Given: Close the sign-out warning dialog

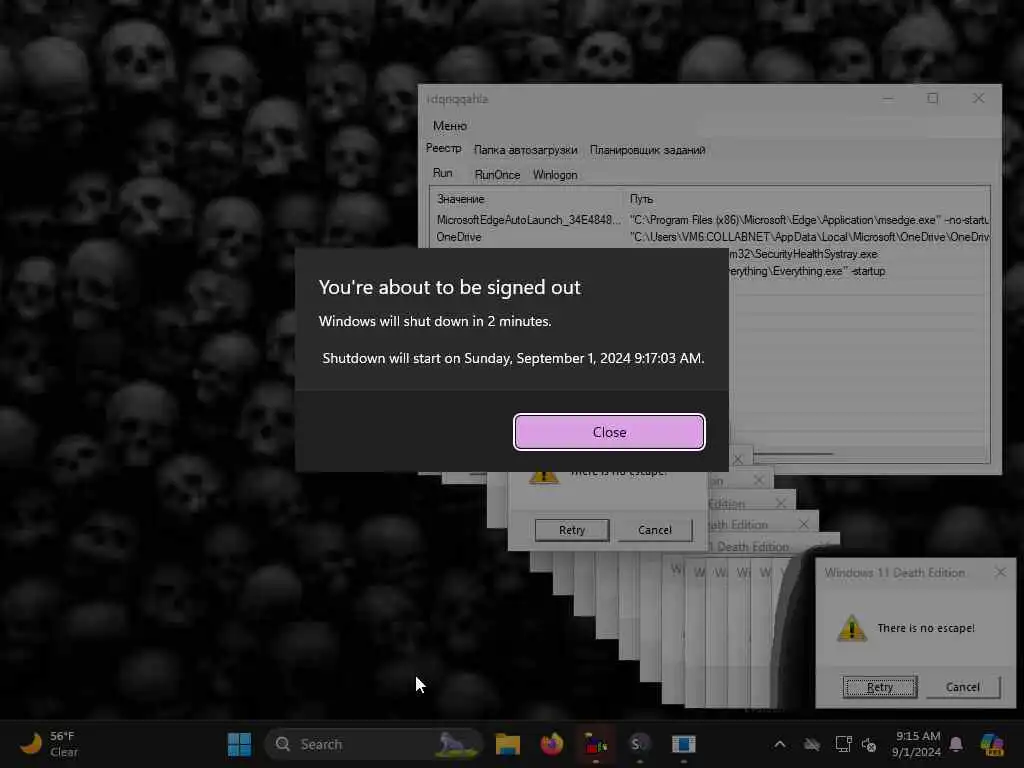Looking at the screenshot, I should [x=609, y=432].
